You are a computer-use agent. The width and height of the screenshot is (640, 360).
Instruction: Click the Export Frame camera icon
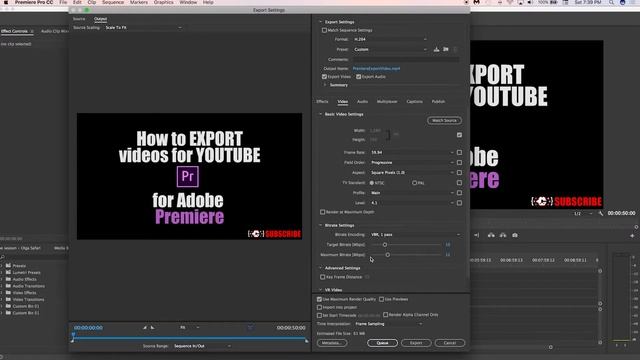[x=515, y=235]
